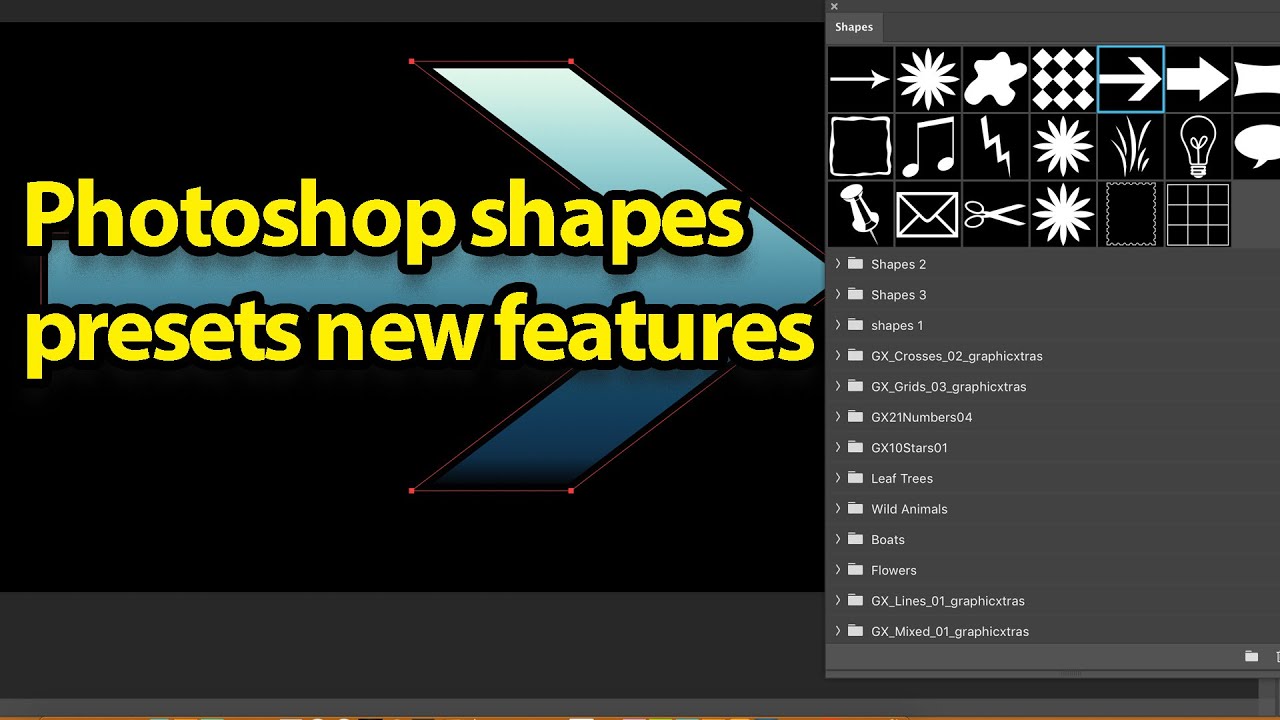Choose the push pin shape
1280x720 pixels.
point(860,214)
